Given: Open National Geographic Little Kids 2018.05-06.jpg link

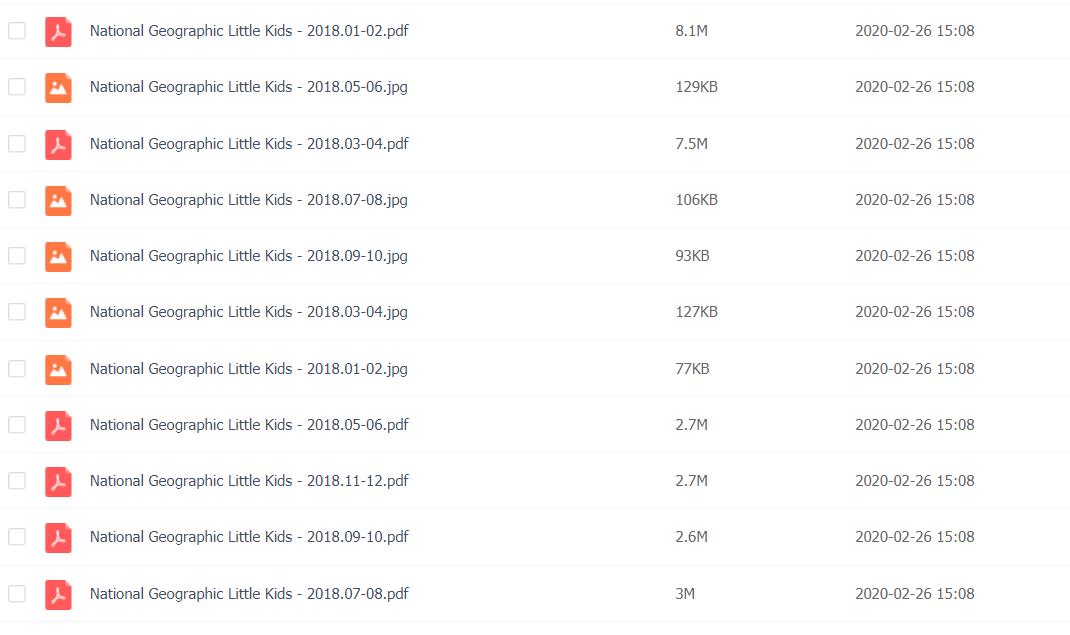Looking at the screenshot, I should coord(248,87).
